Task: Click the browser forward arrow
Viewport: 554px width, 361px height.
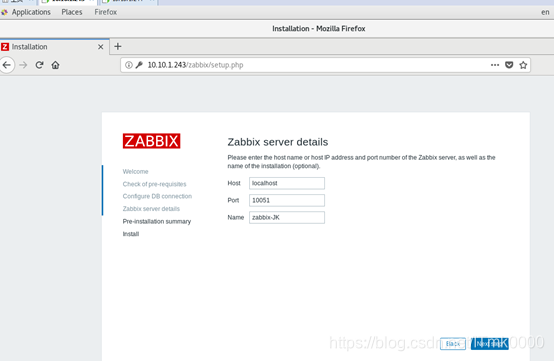Action: pyautogui.click(x=23, y=65)
